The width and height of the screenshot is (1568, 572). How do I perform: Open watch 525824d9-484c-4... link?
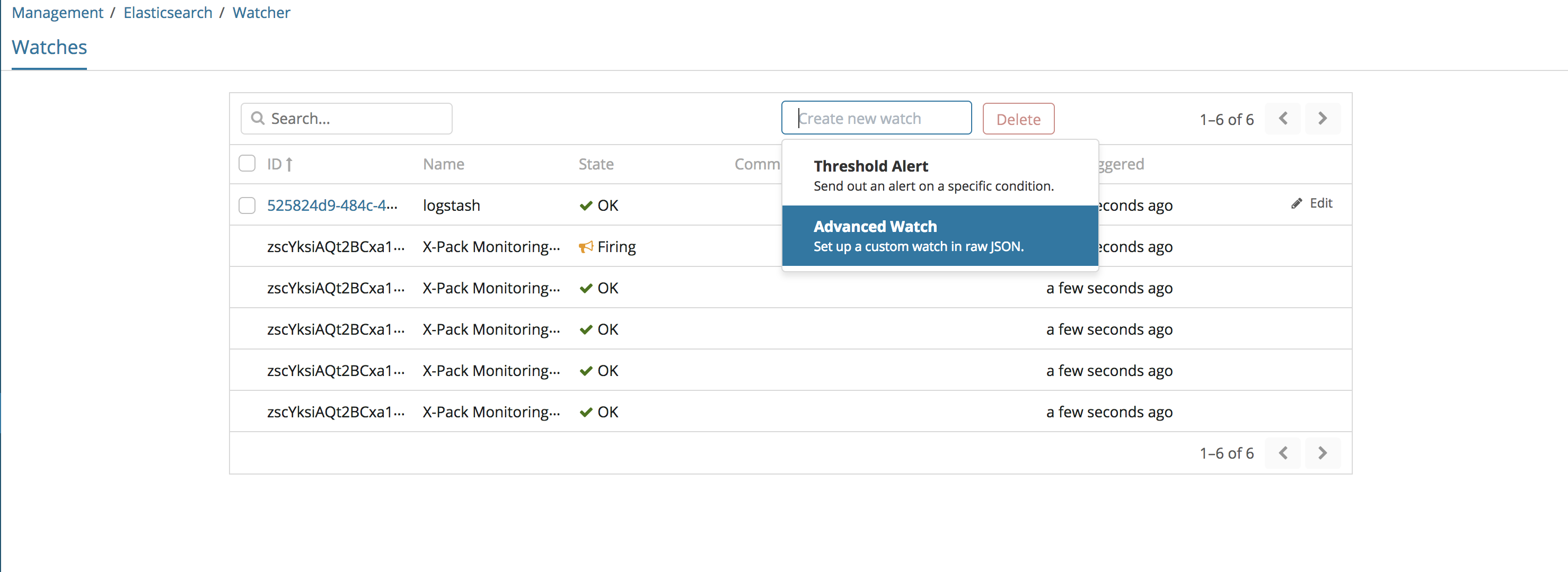coord(332,205)
